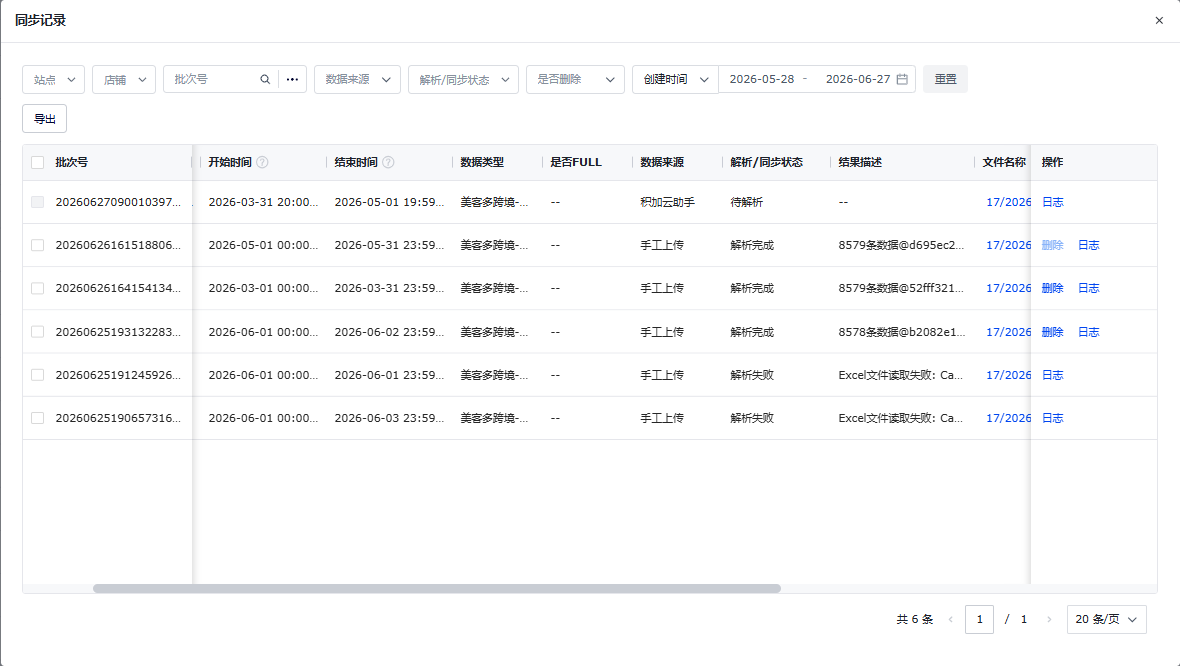Image resolution: width=1180 pixels, height=666 pixels.
Task: Click the 重置 button
Action: coord(945,79)
